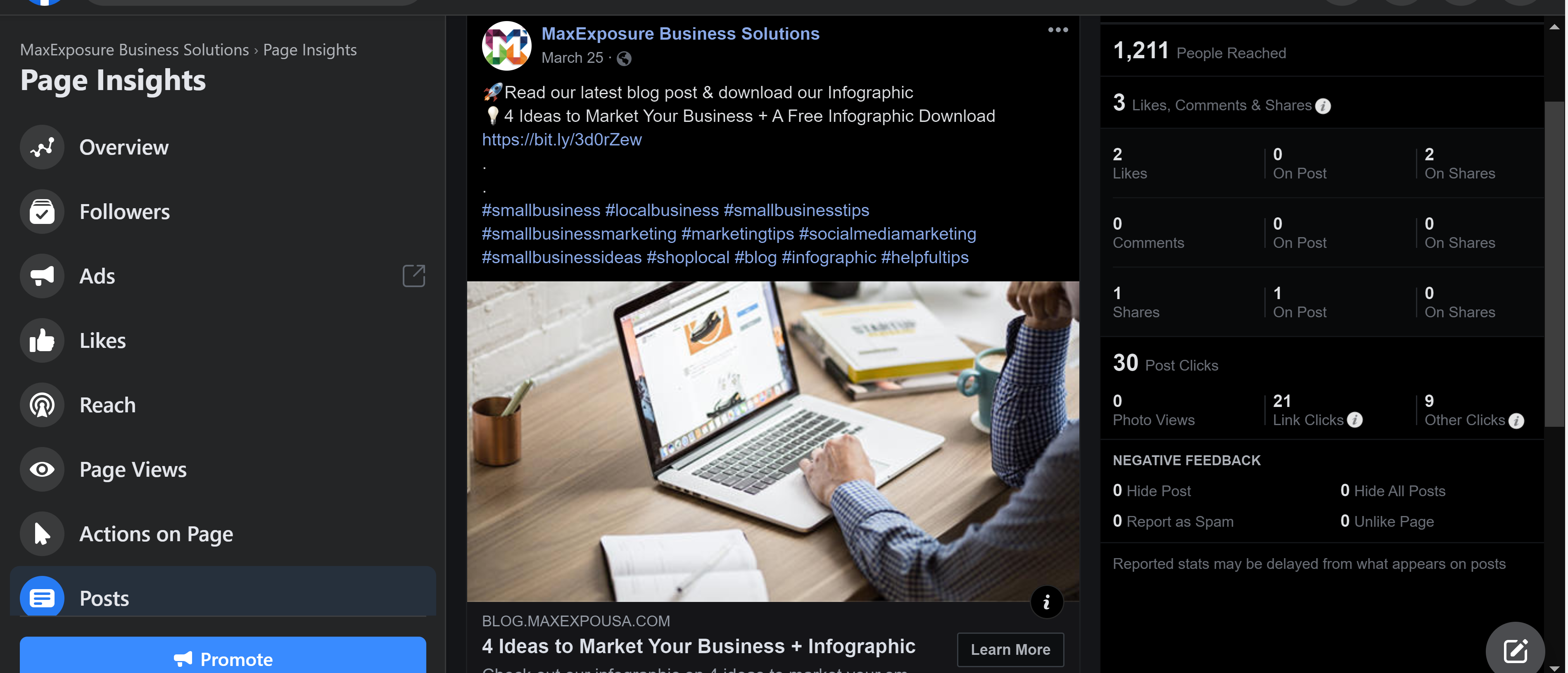This screenshot has width=1568, height=673.
Task: Click the MaxExposure Business Solutions breadcrumb link
Action: click(x=135, y=50)
